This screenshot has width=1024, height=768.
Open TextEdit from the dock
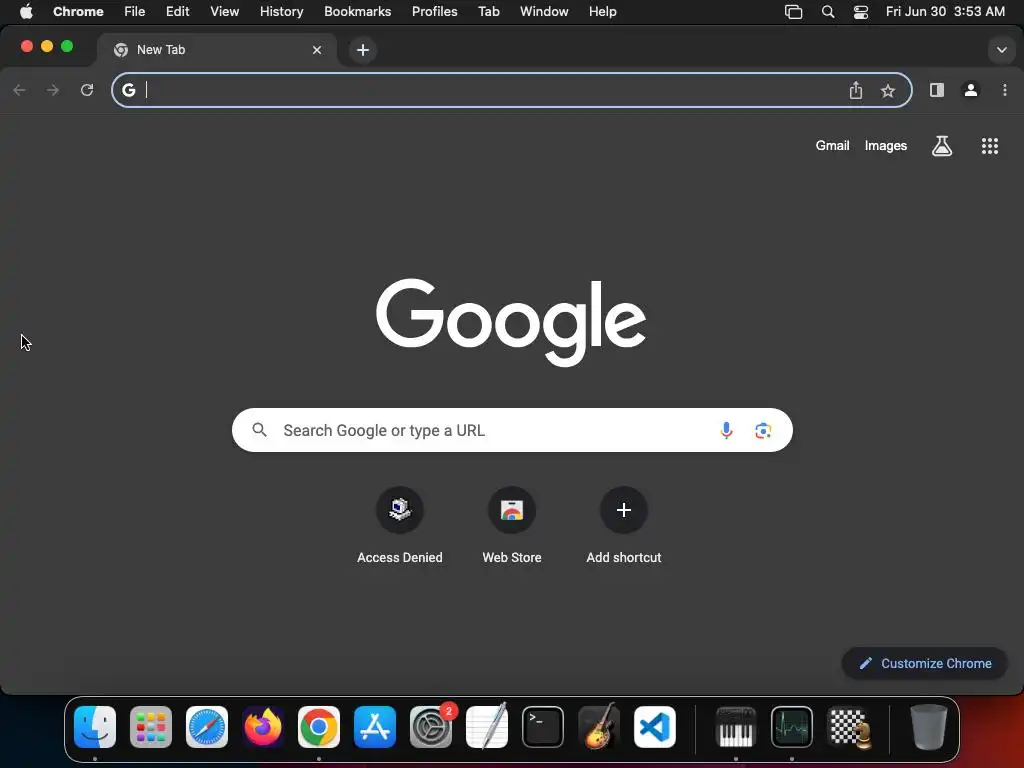click(x=487, y=727)
